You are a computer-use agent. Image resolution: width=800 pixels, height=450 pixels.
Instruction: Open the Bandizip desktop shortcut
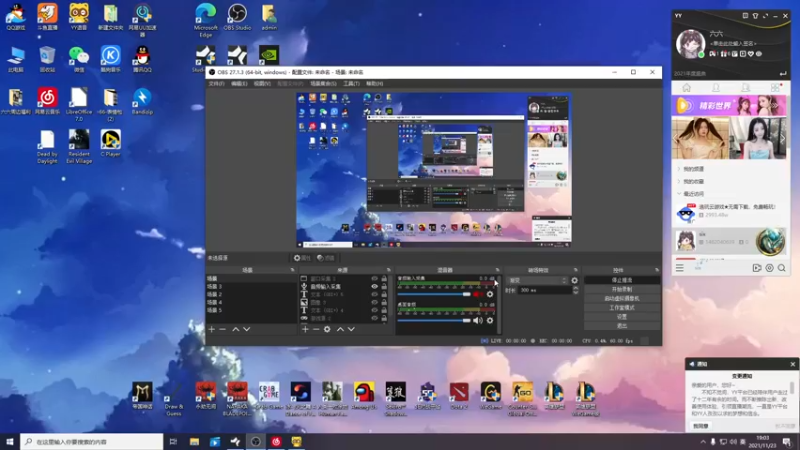pos(142,102)
